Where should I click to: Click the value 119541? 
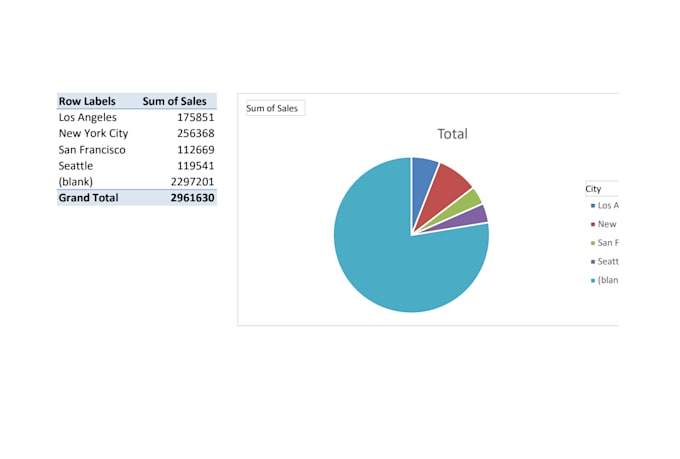196,166
